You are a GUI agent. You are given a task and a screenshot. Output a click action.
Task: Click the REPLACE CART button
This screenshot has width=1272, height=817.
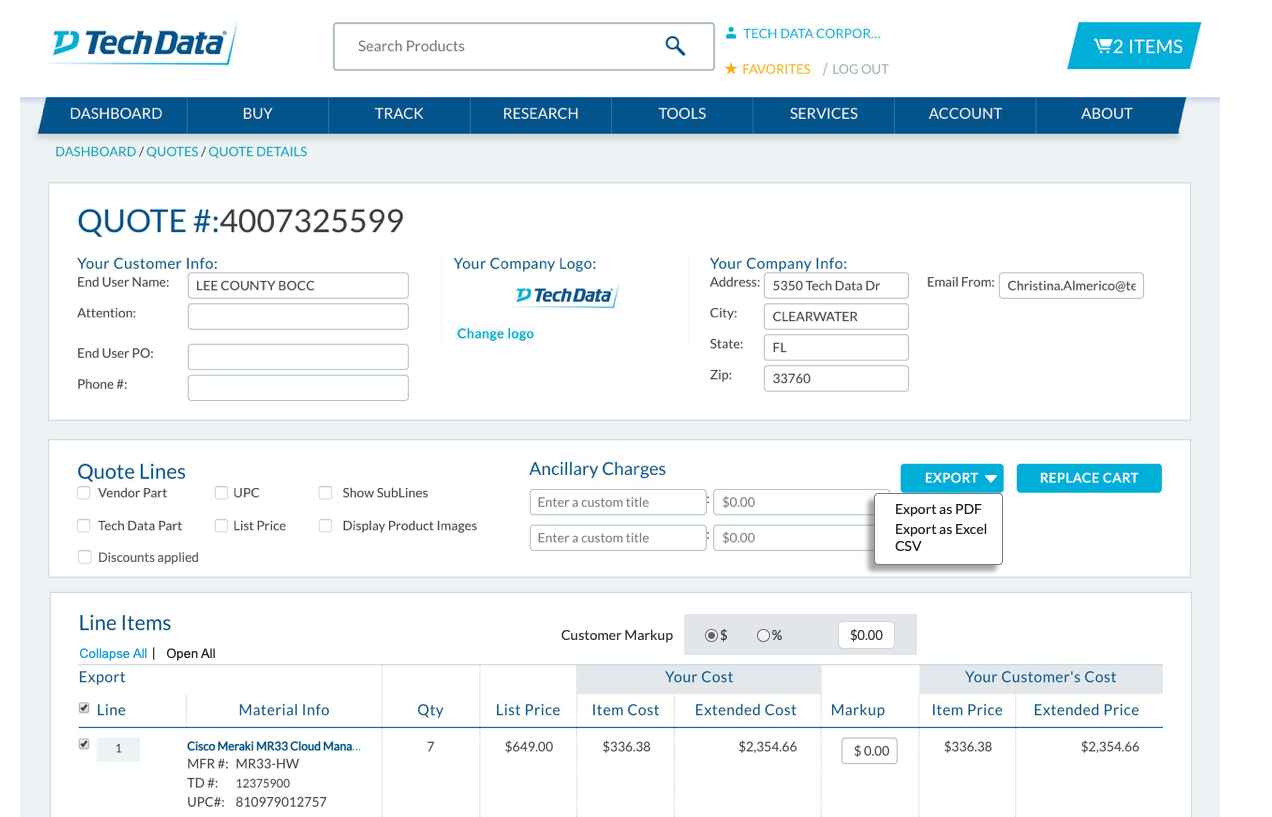tap(1089, 478)
